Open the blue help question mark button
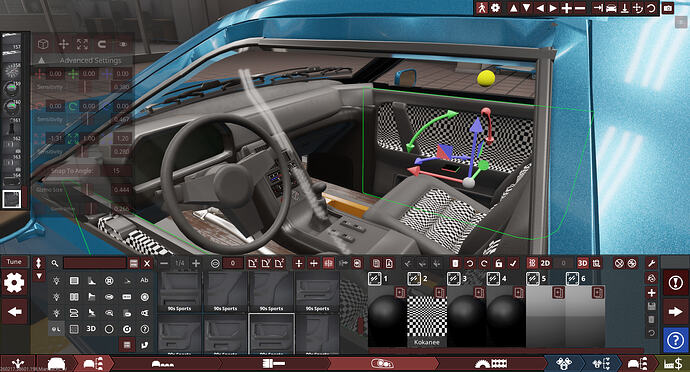The width and height of the screenshot is (690, 372). click(675, 340)
